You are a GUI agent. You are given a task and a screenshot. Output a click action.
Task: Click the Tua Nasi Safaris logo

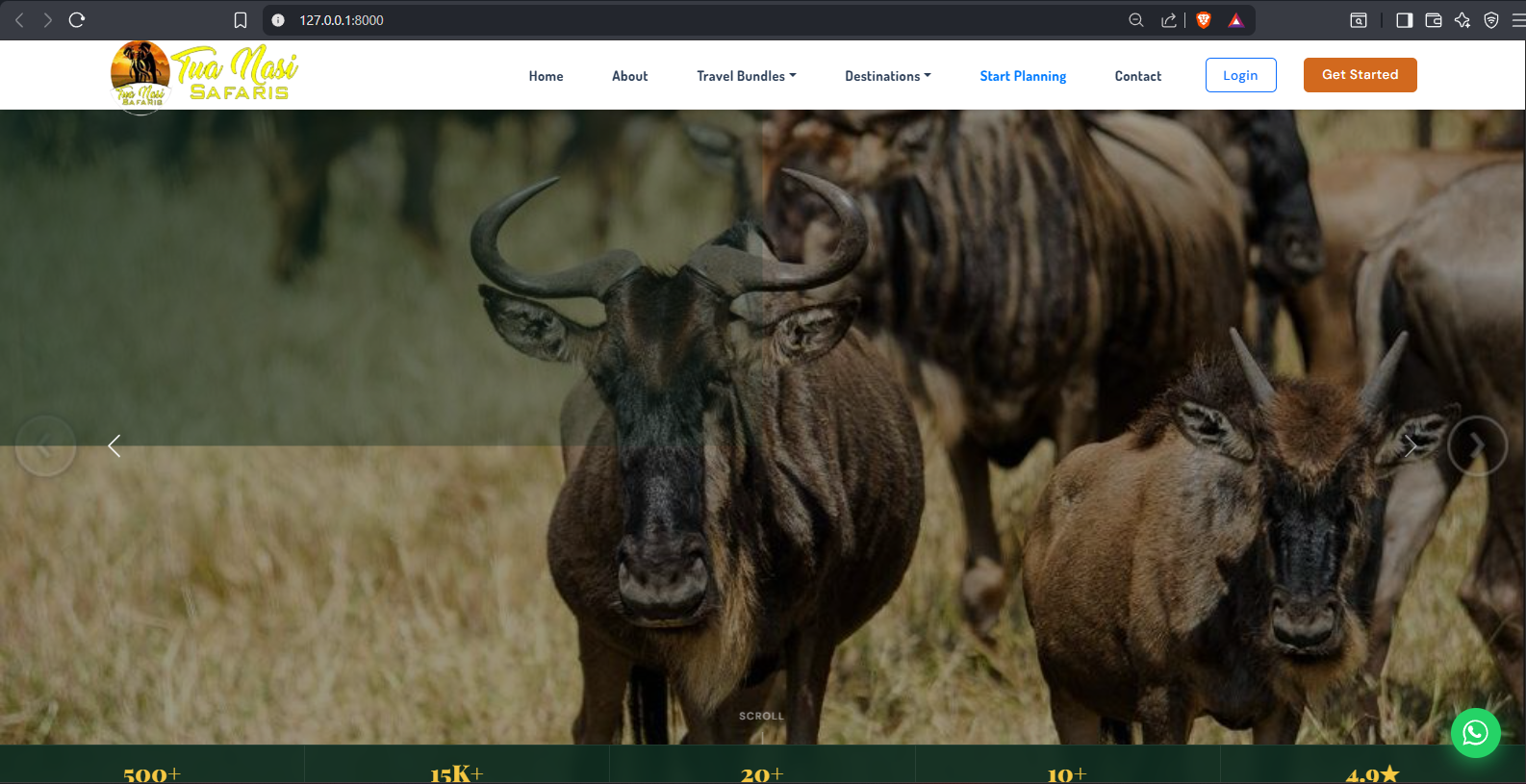pos(204,76)
